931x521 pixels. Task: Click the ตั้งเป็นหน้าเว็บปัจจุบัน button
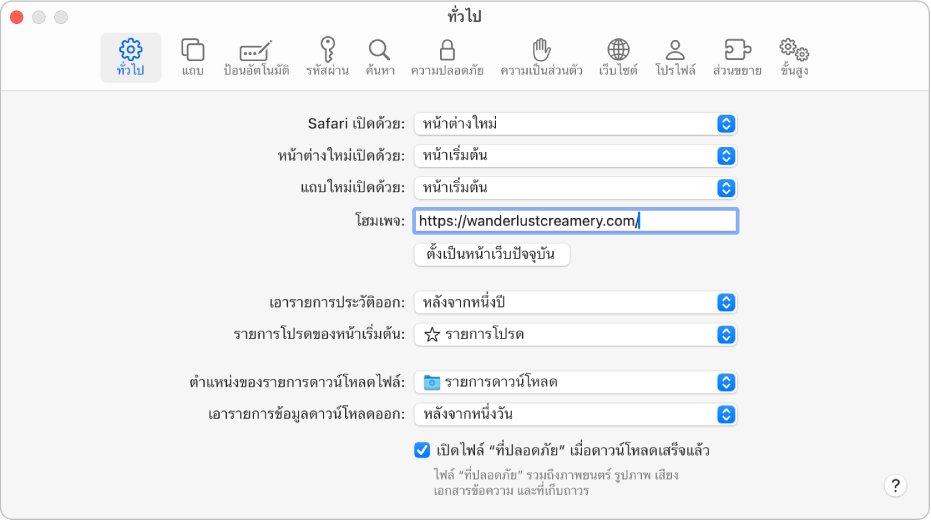pos(491,255)
